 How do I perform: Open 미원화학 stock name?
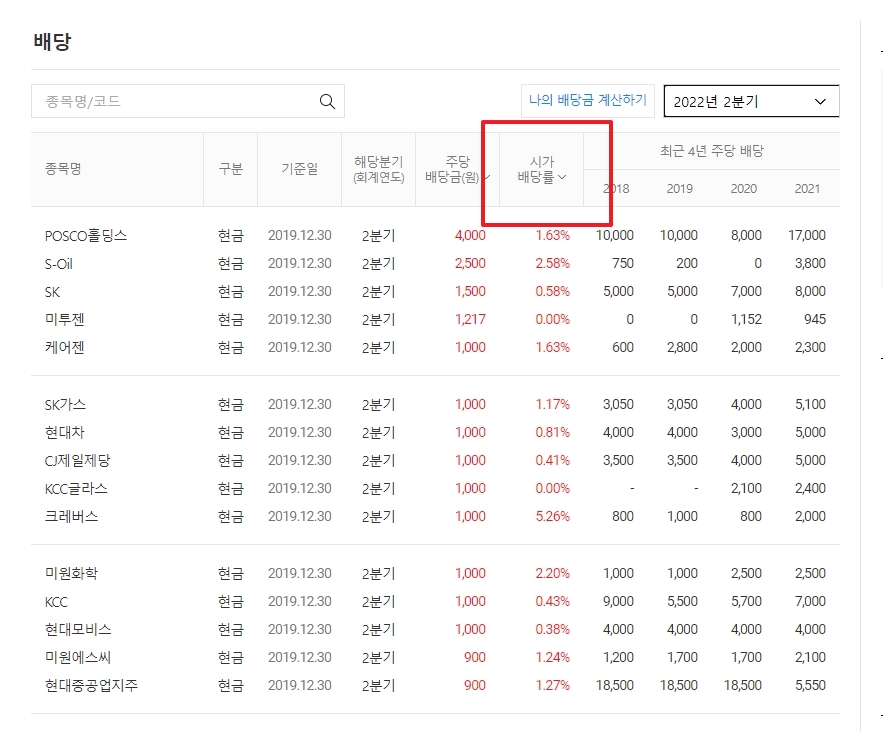pyautogui.click(x=71, y=573)
